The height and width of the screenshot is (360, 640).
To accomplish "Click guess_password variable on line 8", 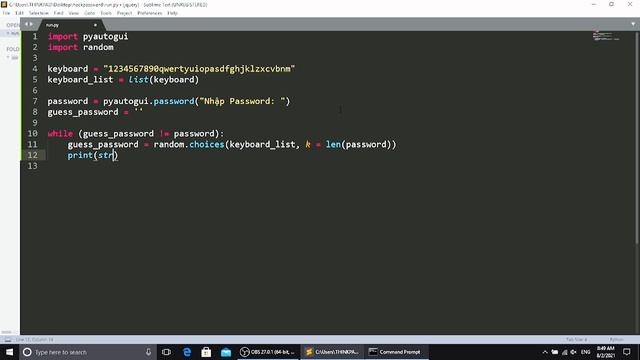I will 83,112.
